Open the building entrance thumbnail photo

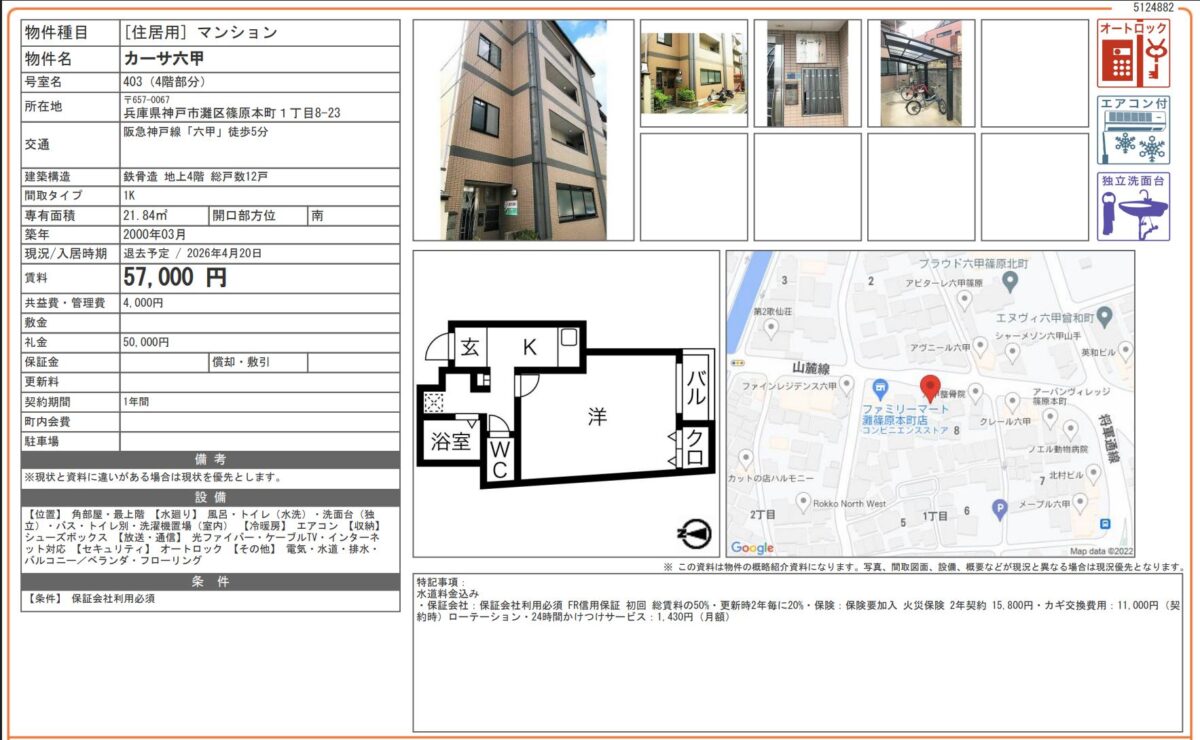tap(693, 73)
